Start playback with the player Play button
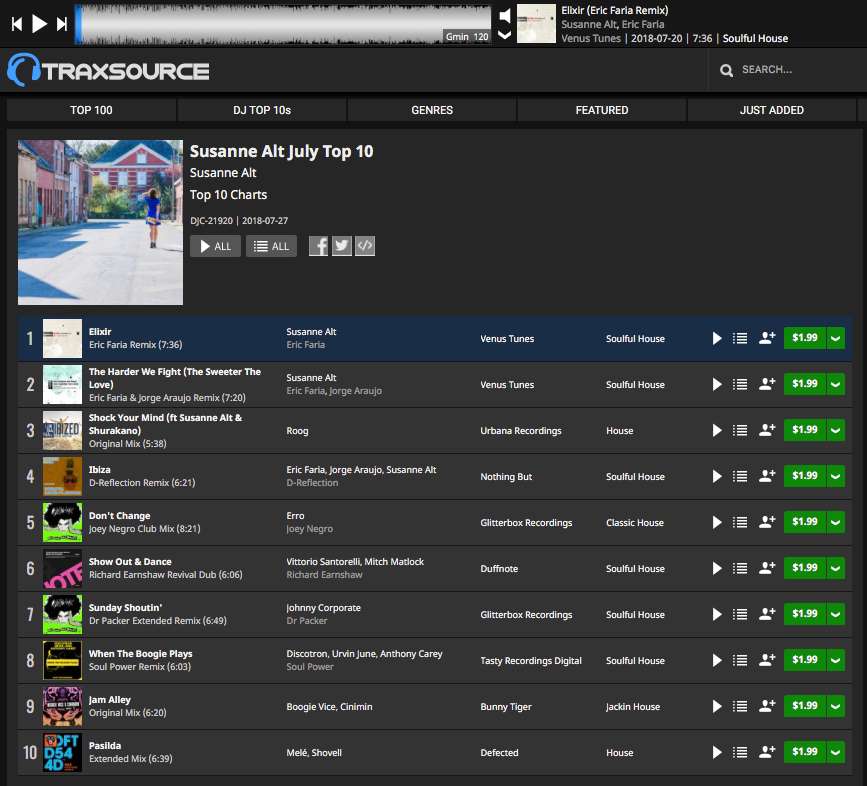The height and width of the screenshot is (786, 867). pos(39,24)
